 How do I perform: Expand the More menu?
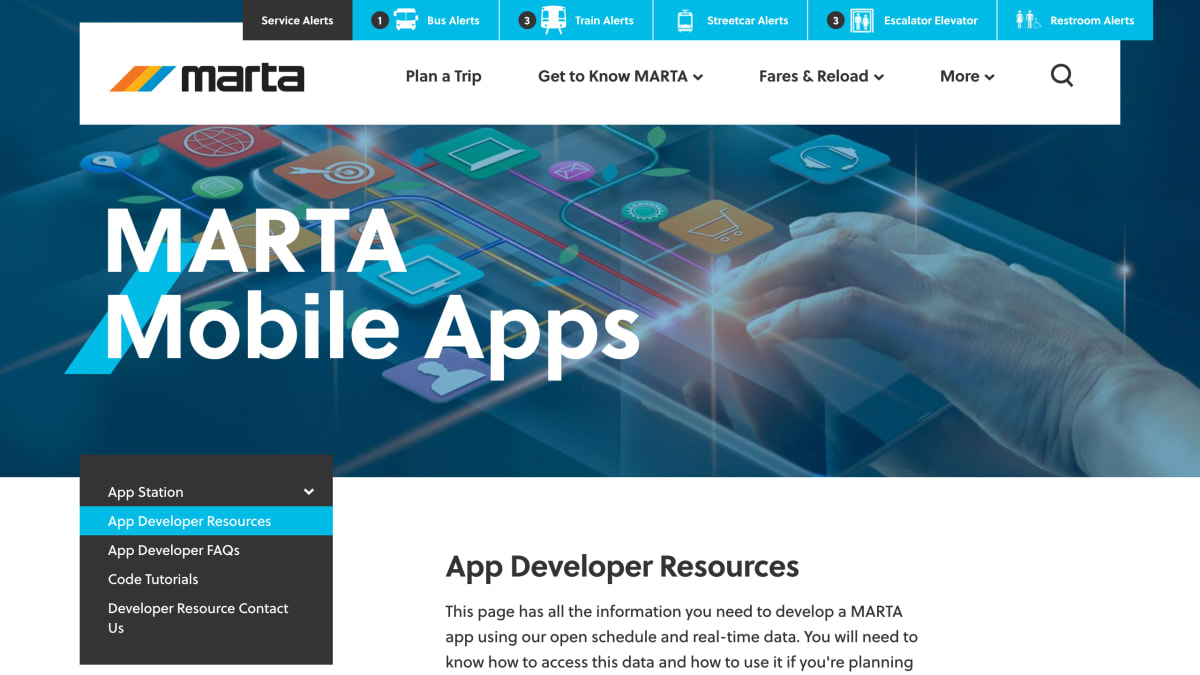point(967,76)
